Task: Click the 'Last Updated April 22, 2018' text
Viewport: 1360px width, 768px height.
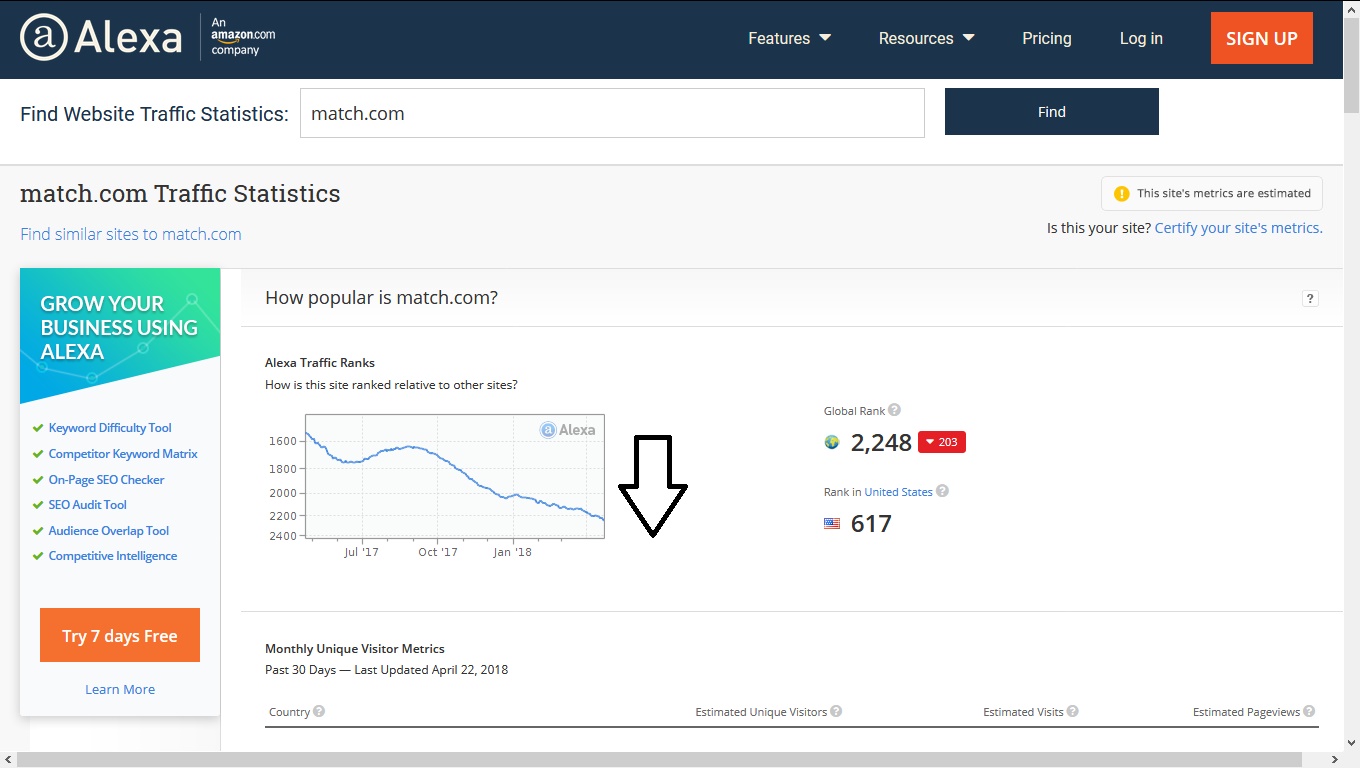Action: tap(431, 670)
